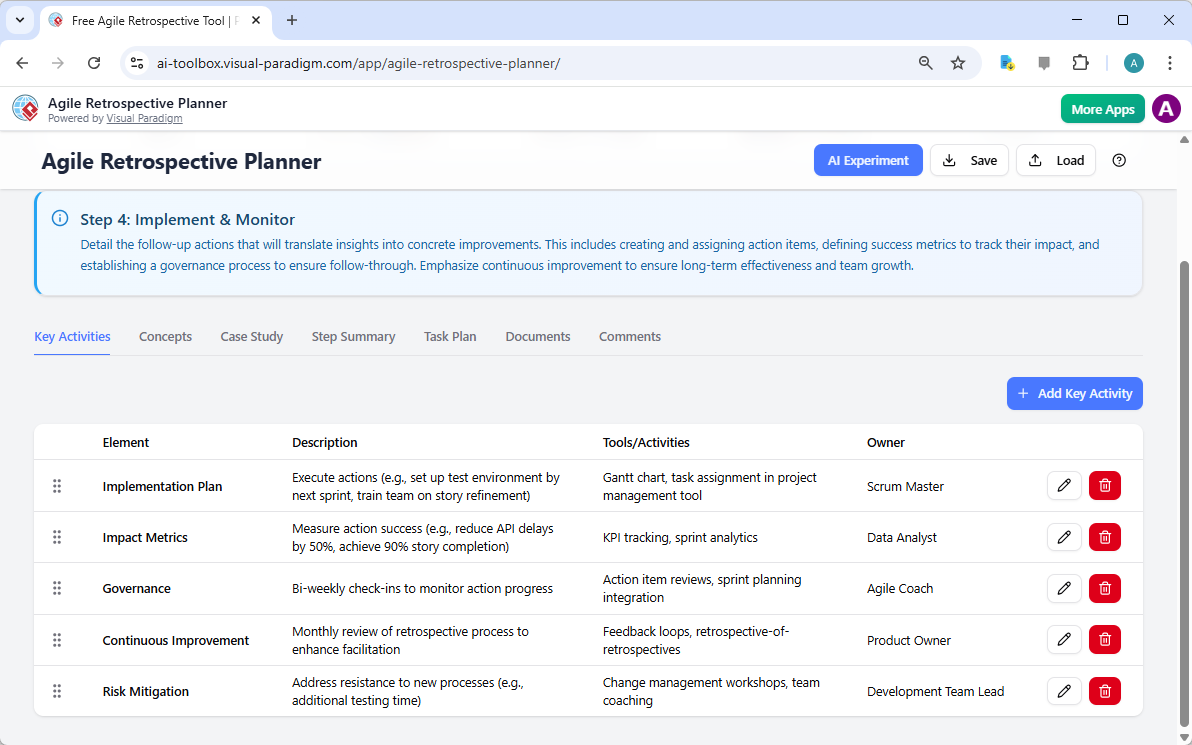
Task: Edit the Implementation Plan activity
Action: [1064, 485]
